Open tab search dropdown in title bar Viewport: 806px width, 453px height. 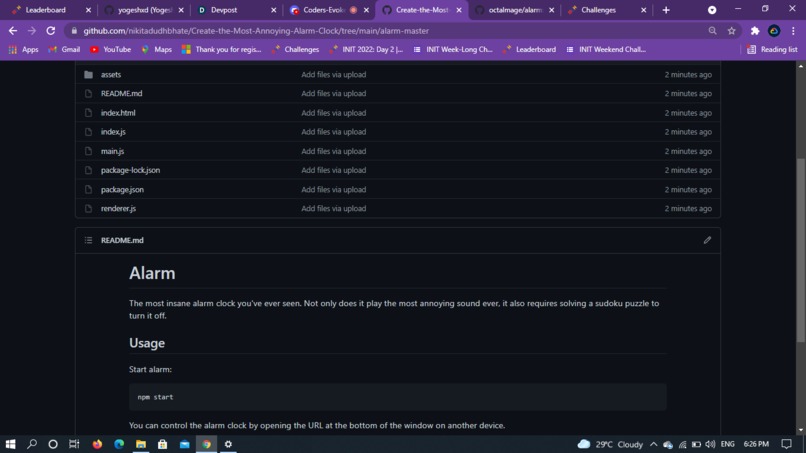click(x=712, y=10)
